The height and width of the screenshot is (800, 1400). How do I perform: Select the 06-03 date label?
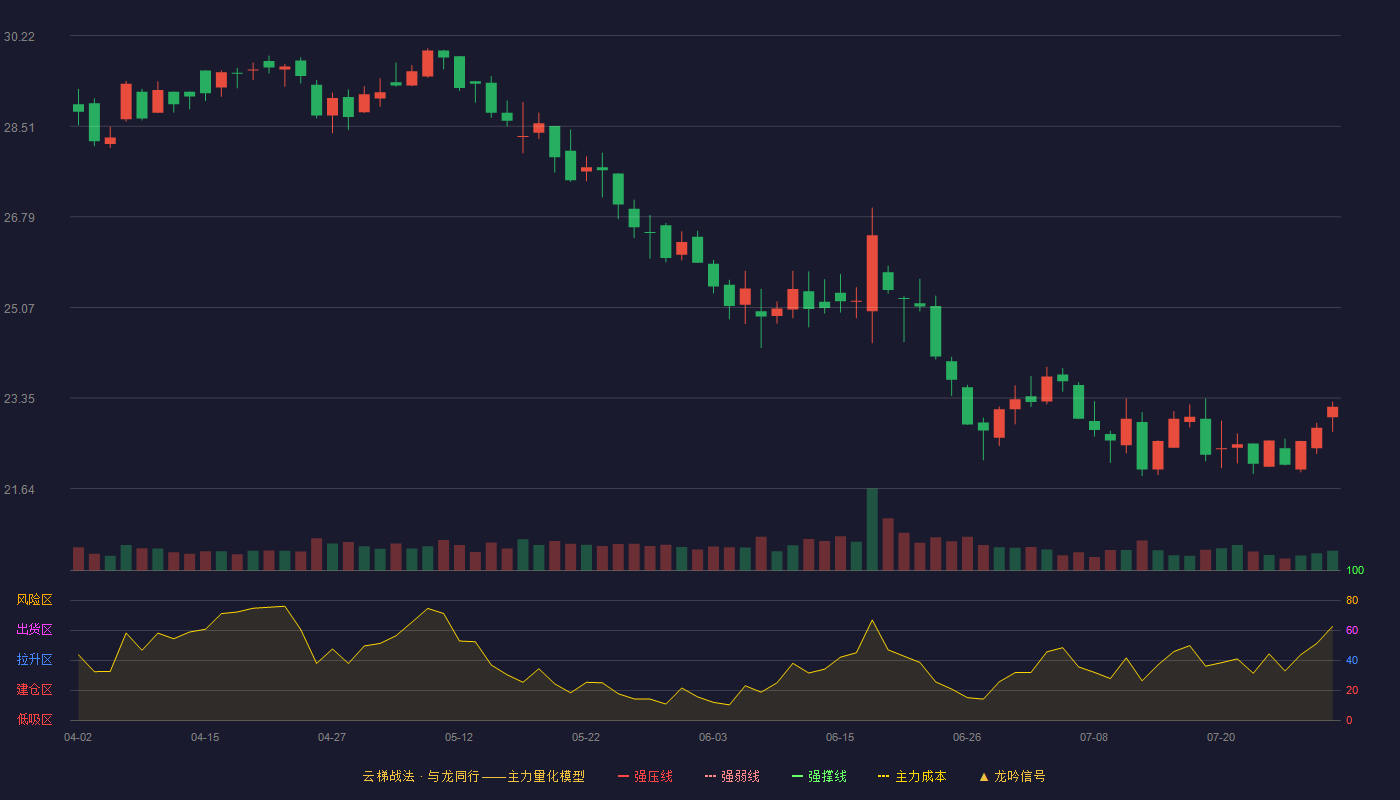tap(713, 737)
